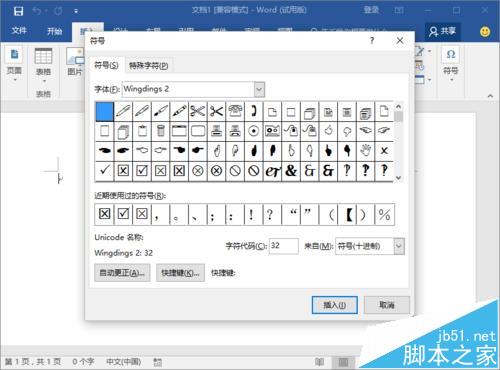This screenshot has width=500, height=370.
Task: Select the small x mark after the hand
Action: click(384, 151)
